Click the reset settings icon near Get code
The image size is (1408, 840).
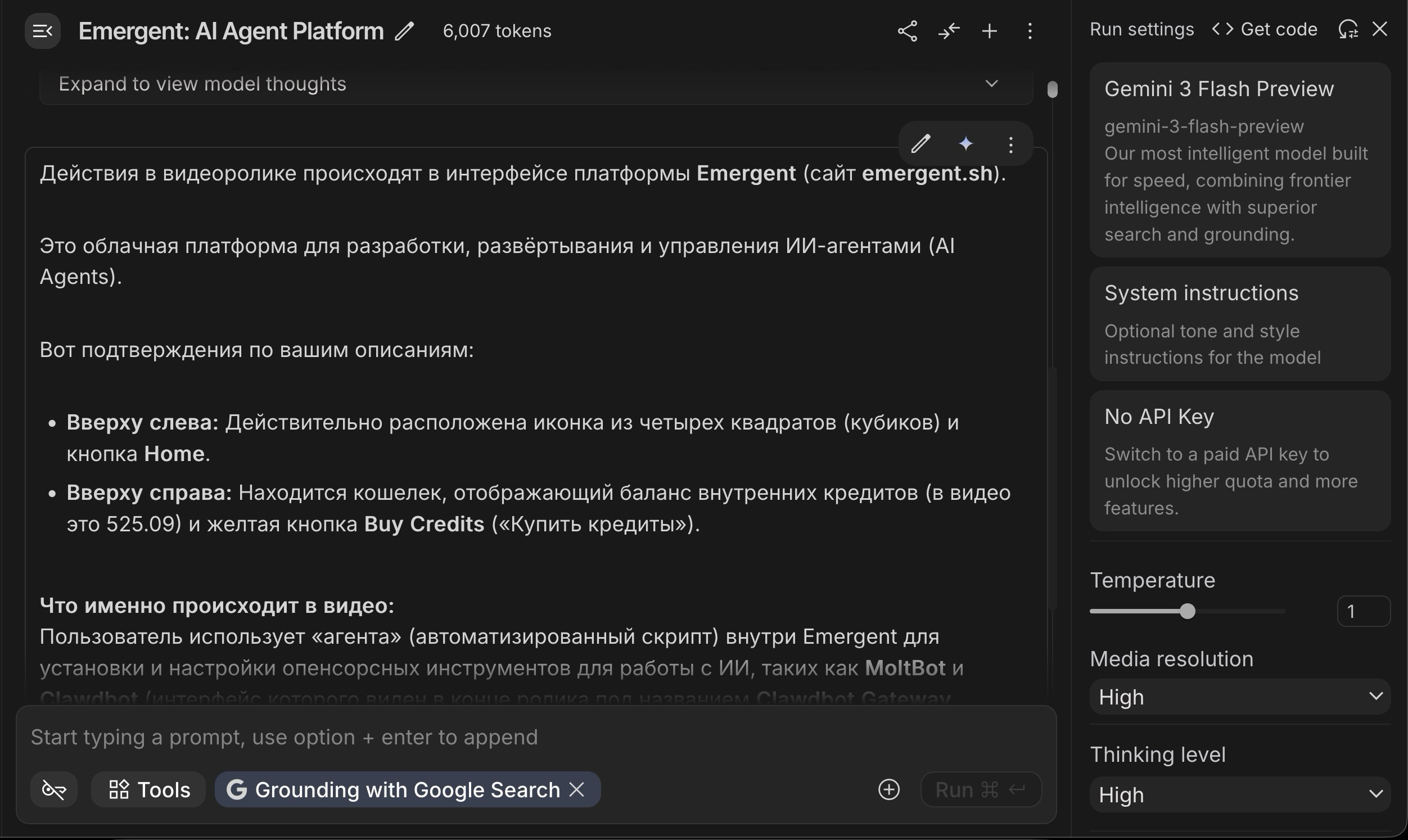pyautogui.click(x=1348, y=29)
